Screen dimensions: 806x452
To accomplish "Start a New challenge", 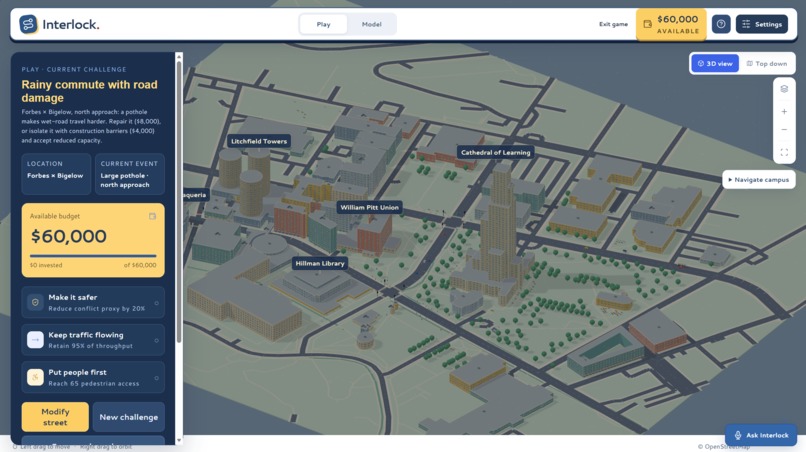I will [129, 417].
